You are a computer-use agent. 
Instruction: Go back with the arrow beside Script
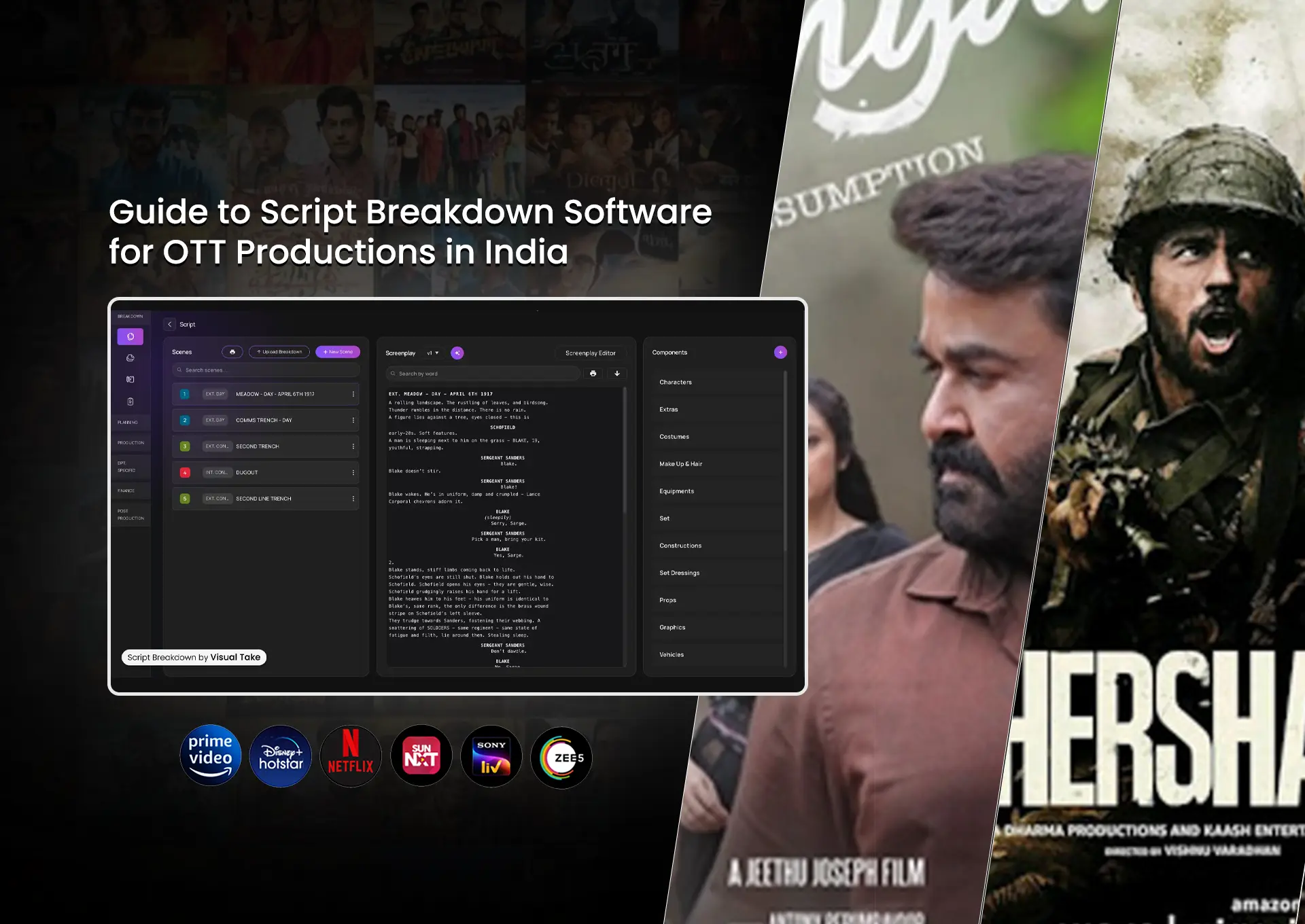pyautogui.click(x=170, y=325)
